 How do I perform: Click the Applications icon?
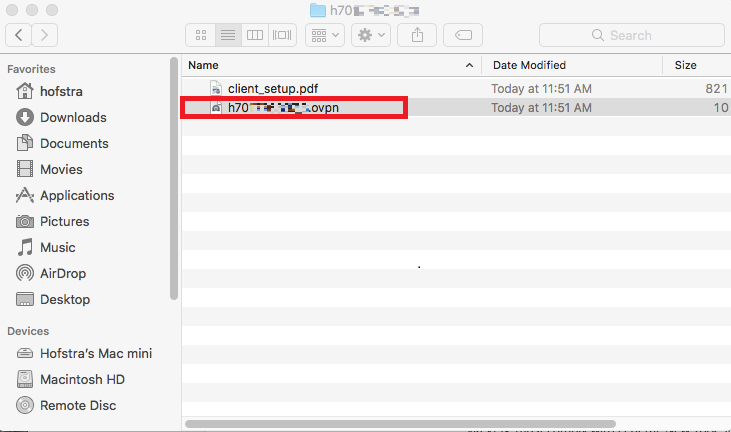(x=25, y=195)
